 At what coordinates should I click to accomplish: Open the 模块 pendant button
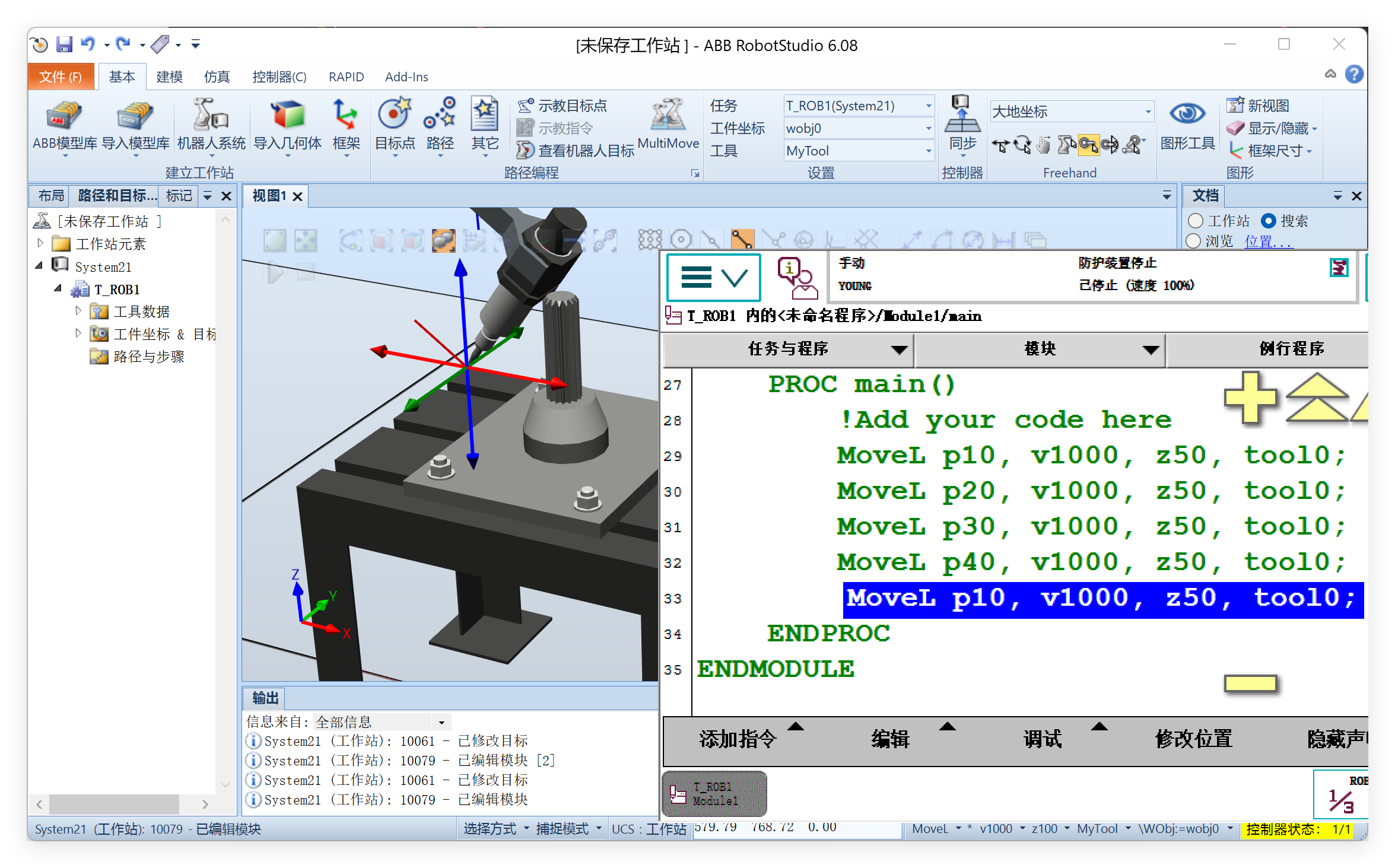(x=1040, y=349)
